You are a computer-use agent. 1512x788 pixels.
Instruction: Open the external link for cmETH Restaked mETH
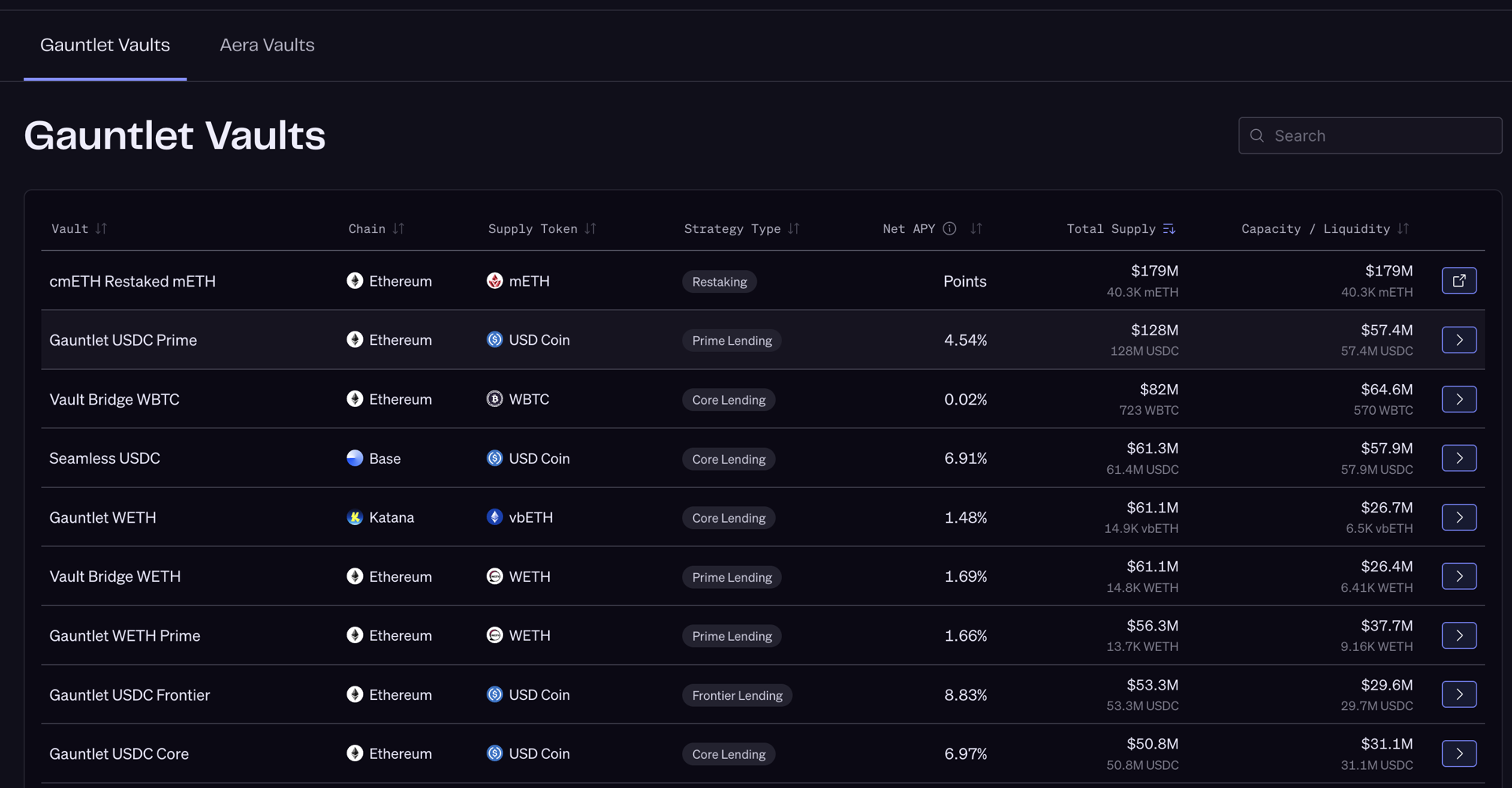click(1459, 280)
